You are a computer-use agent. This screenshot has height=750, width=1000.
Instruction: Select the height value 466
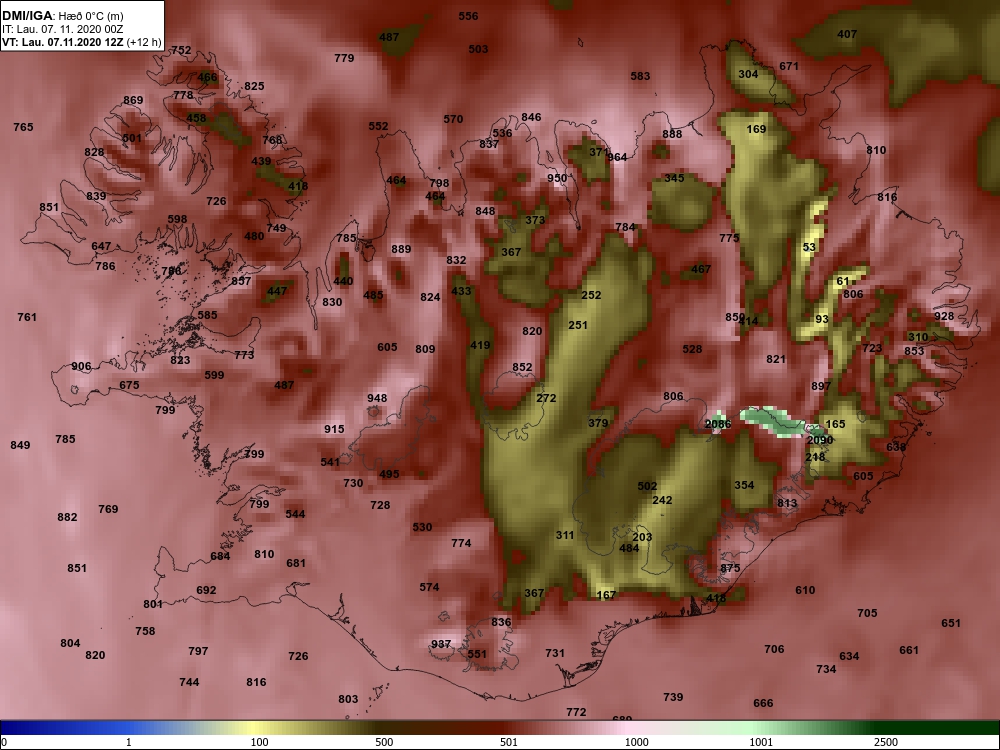click(207, 77)
